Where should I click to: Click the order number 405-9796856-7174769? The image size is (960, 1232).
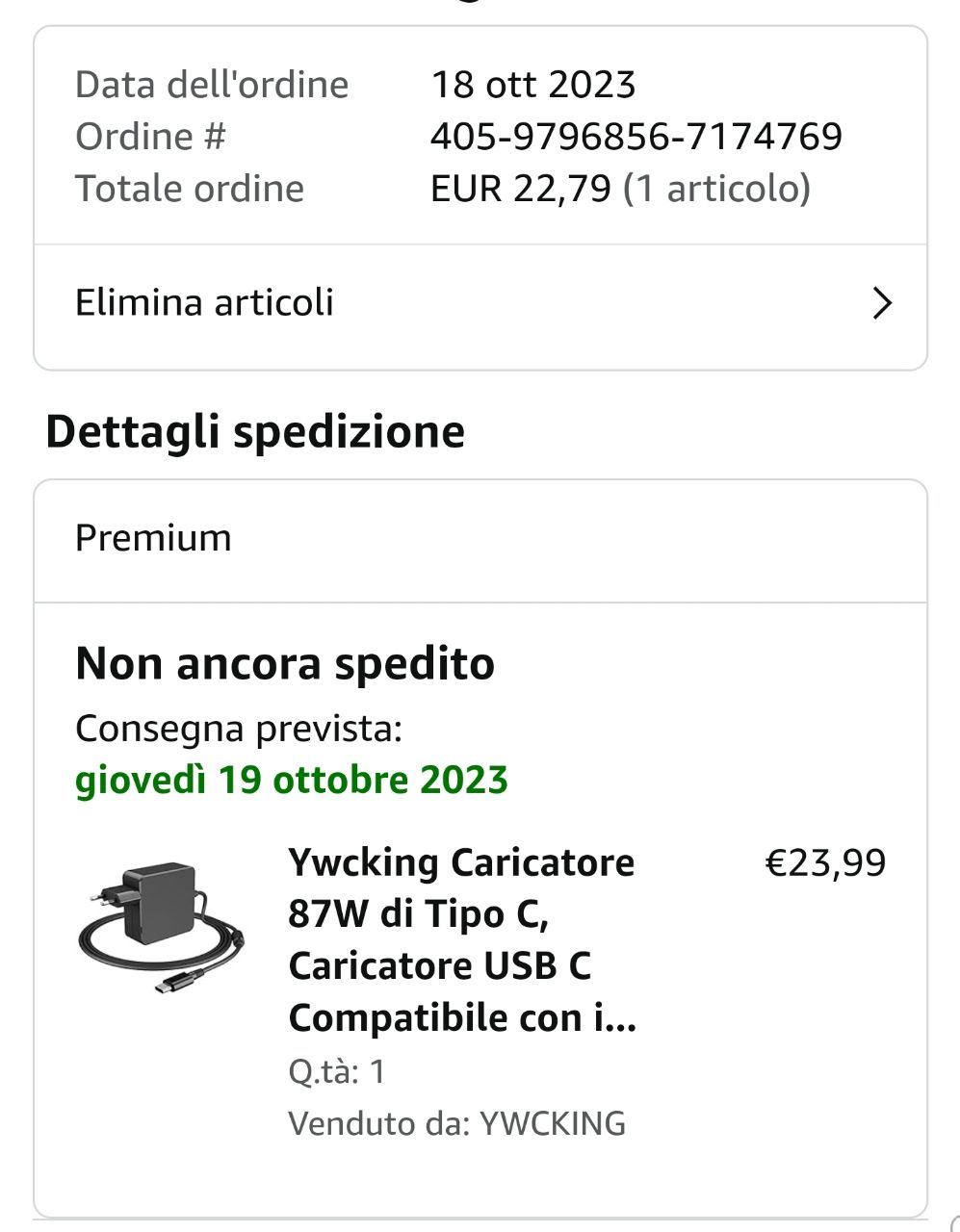(636, 137)
